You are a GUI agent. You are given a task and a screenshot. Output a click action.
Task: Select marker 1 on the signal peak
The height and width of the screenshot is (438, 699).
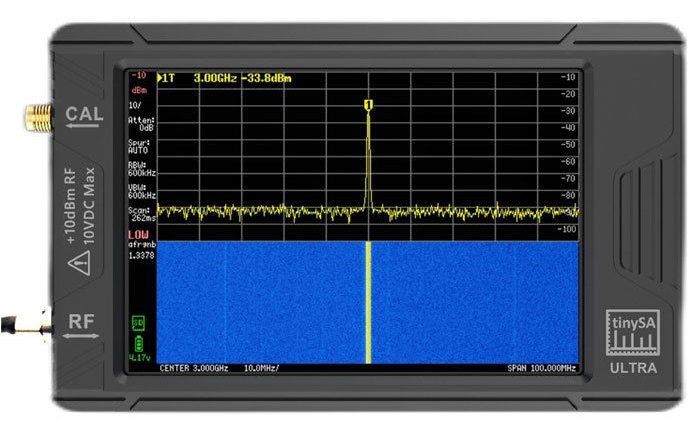click(368, 104)
